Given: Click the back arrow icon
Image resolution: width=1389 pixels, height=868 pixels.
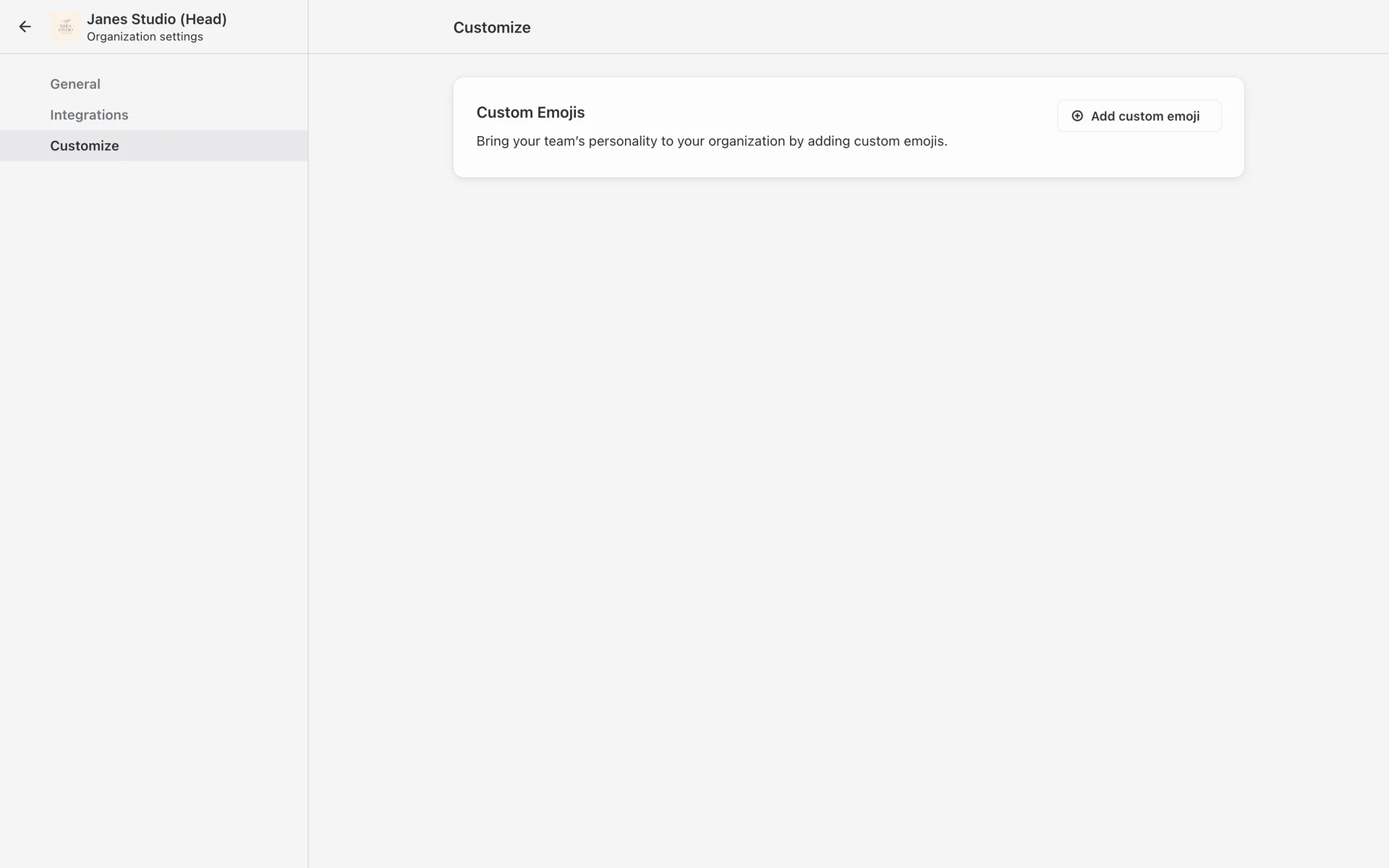Looking at the screenshot, I should click(25, 27).
